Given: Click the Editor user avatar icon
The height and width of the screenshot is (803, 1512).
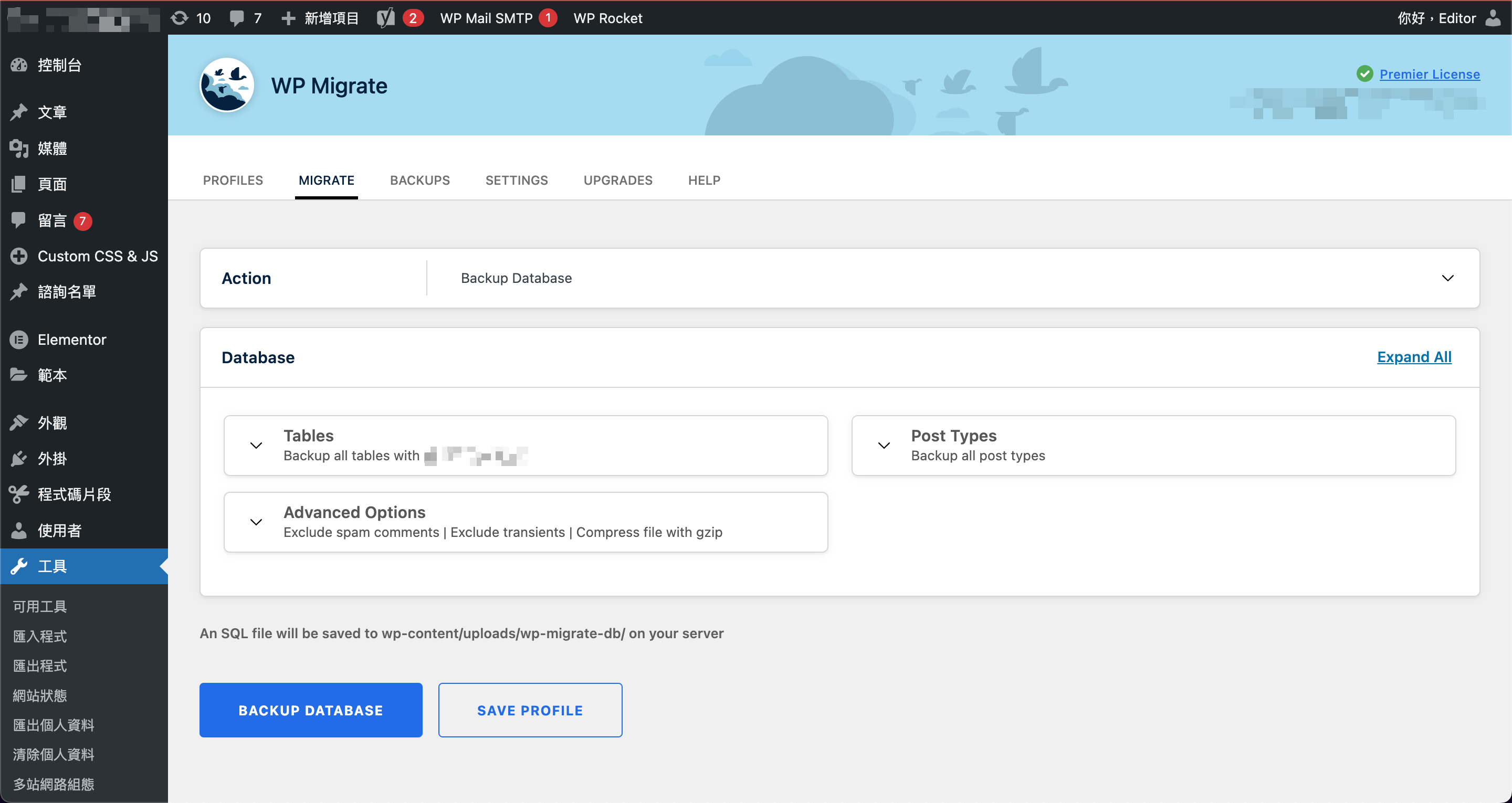Looking at the screenshot, I should (x=1493, y=18).
